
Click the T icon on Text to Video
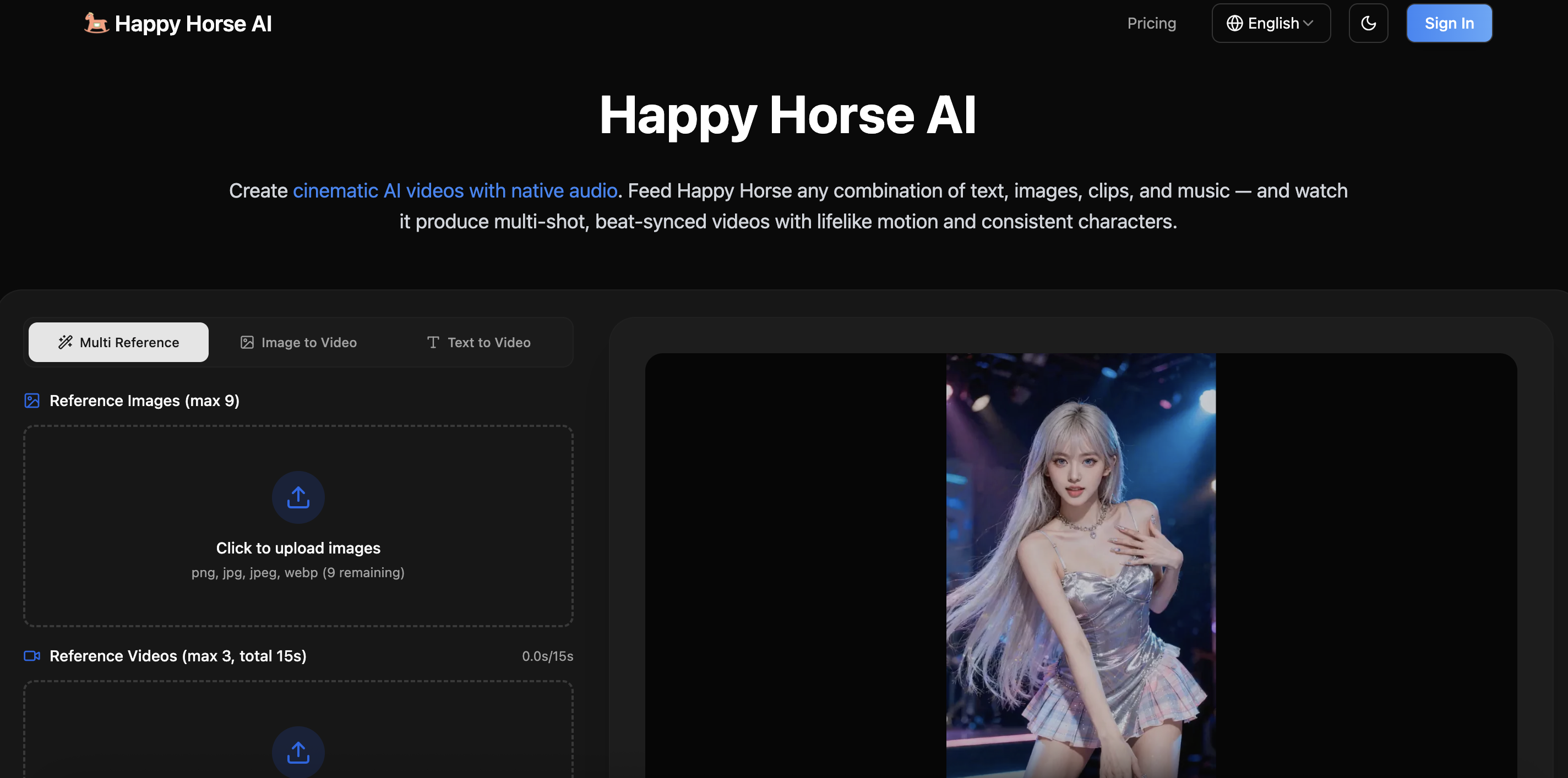(x=433, y=342)
